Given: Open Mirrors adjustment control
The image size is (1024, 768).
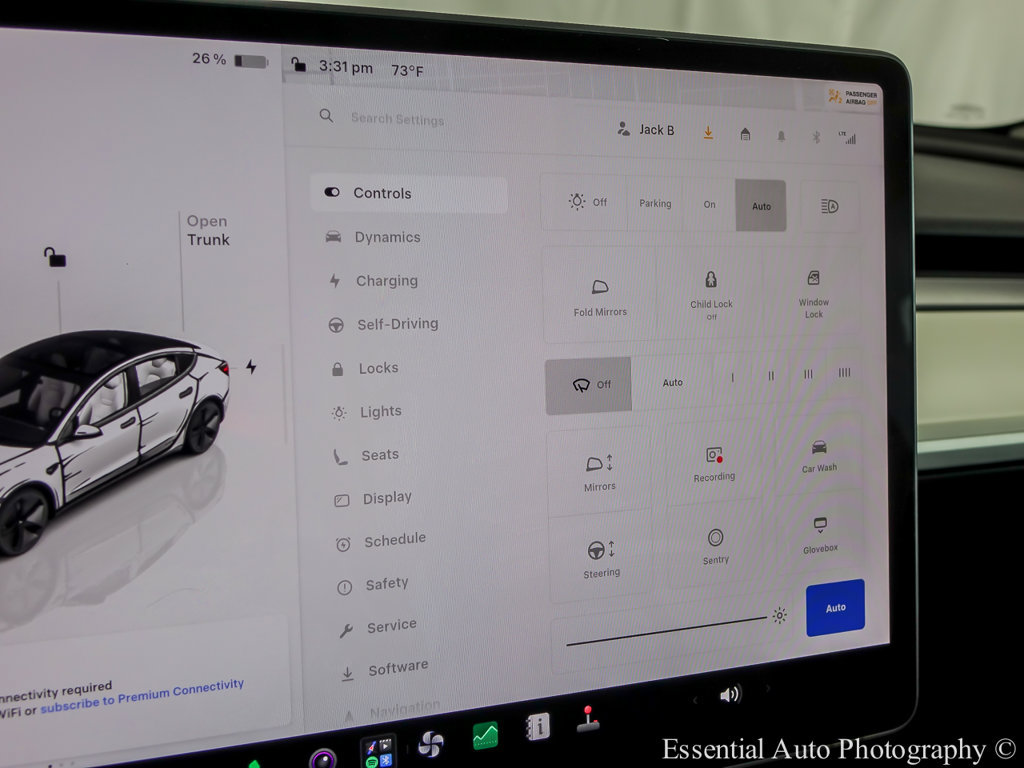Looking at the screenshot, I should pos(600,472).
